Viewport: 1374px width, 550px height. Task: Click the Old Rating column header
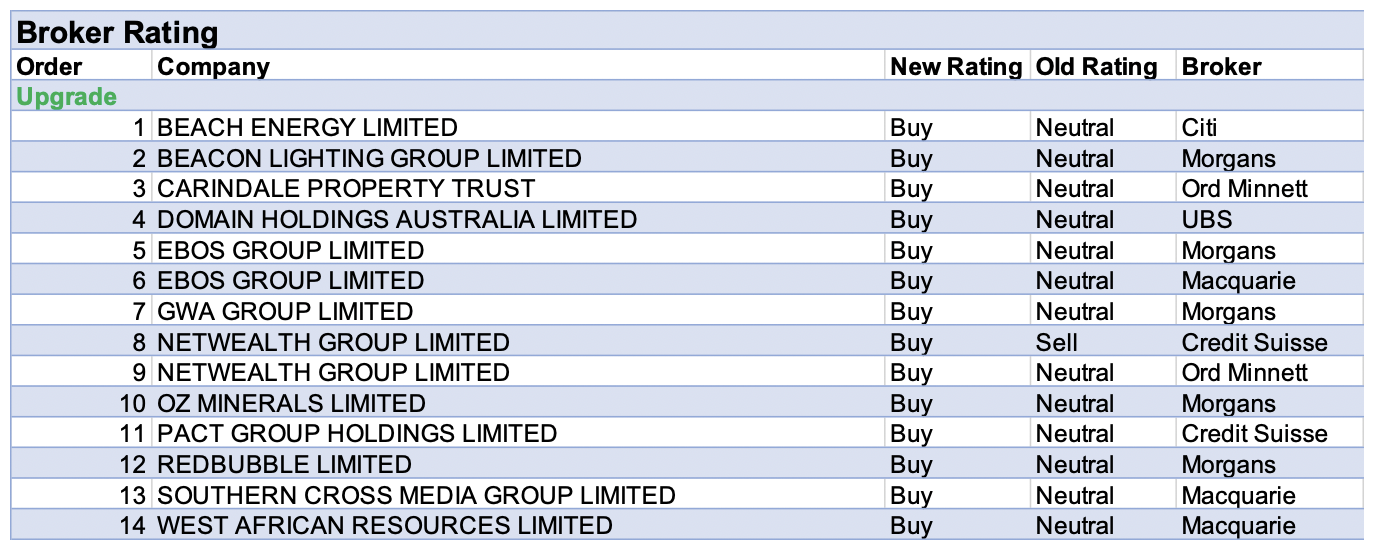pyautogui.click(x=1096, y=67)
